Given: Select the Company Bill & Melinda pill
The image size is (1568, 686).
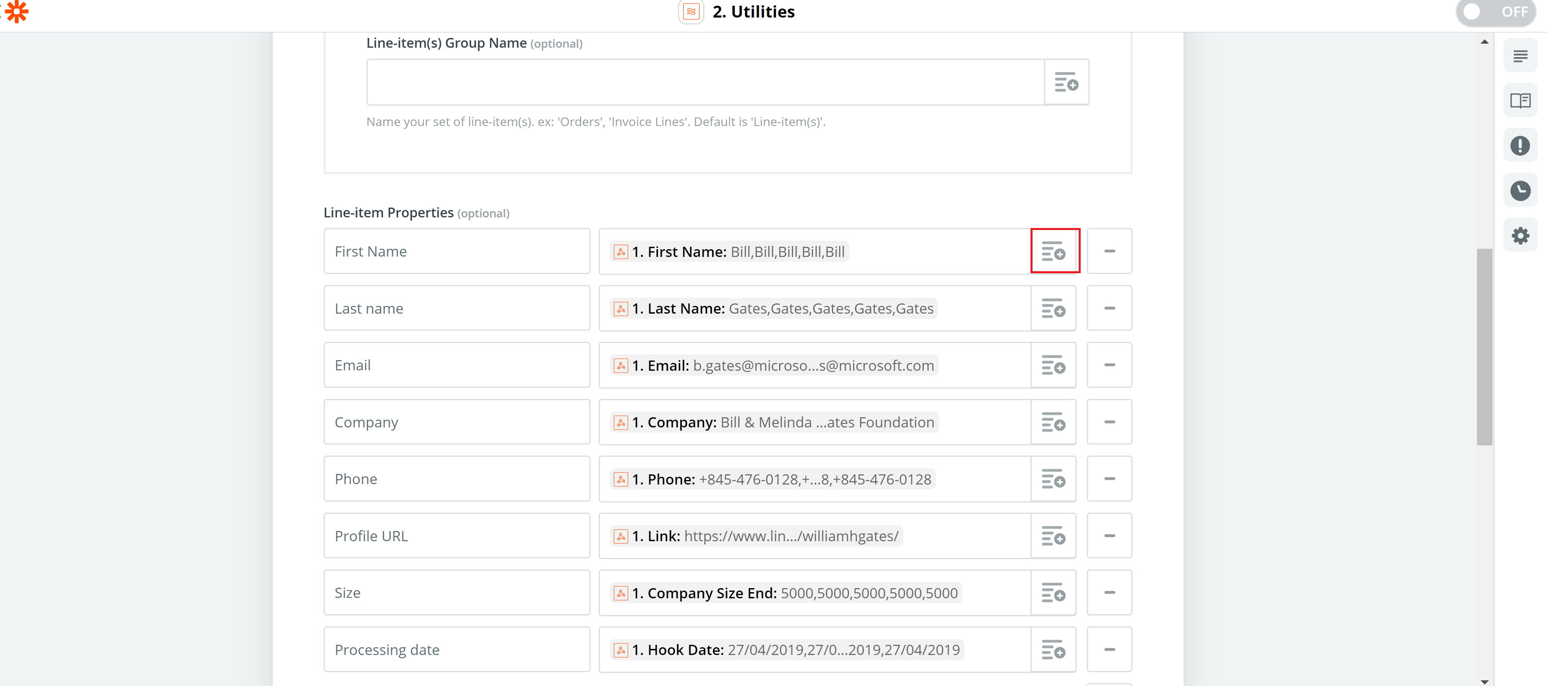Looking at the screenshot, I should click(774, 422).
